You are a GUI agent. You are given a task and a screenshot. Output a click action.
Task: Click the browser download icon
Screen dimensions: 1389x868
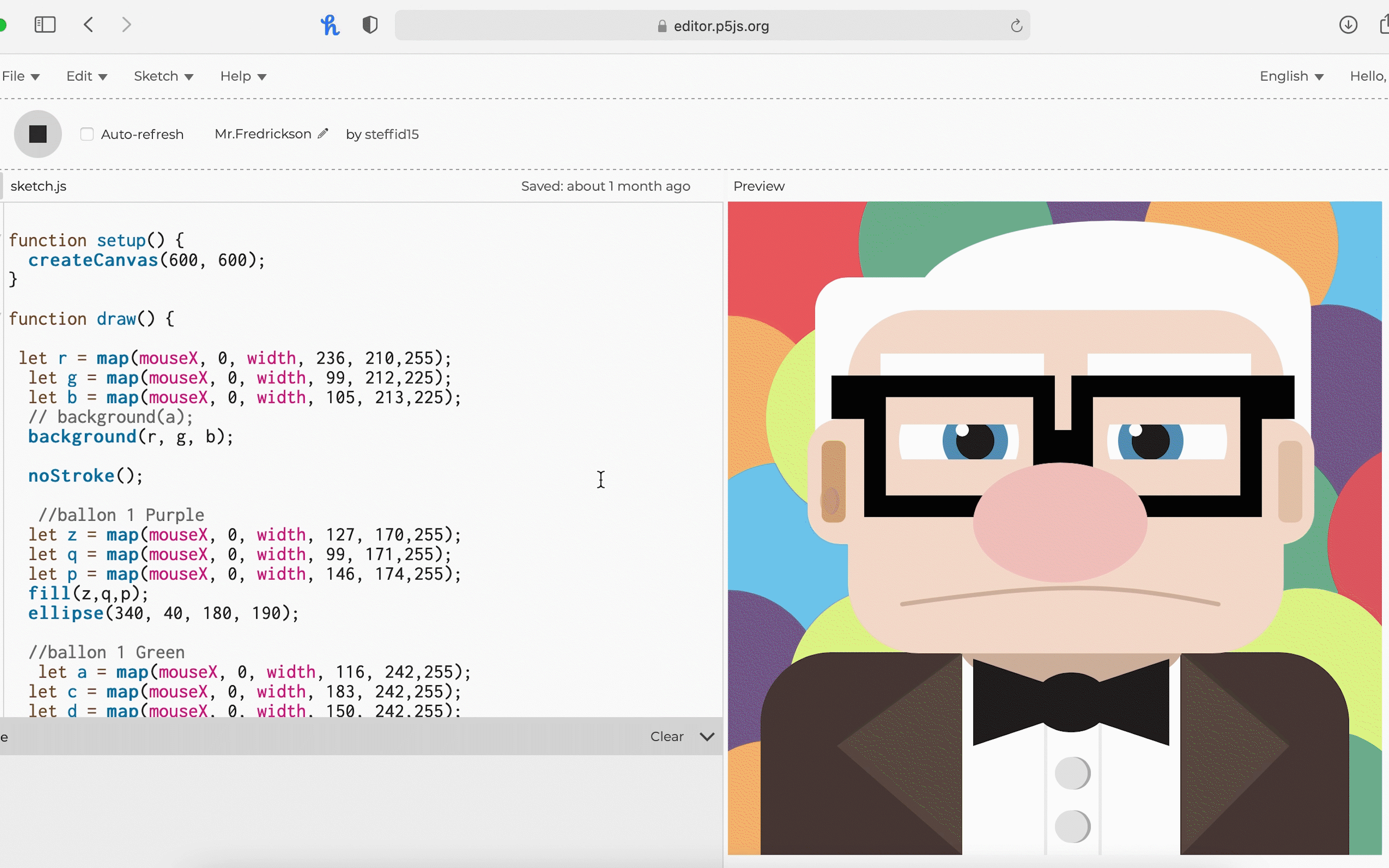click(1348, 25)
